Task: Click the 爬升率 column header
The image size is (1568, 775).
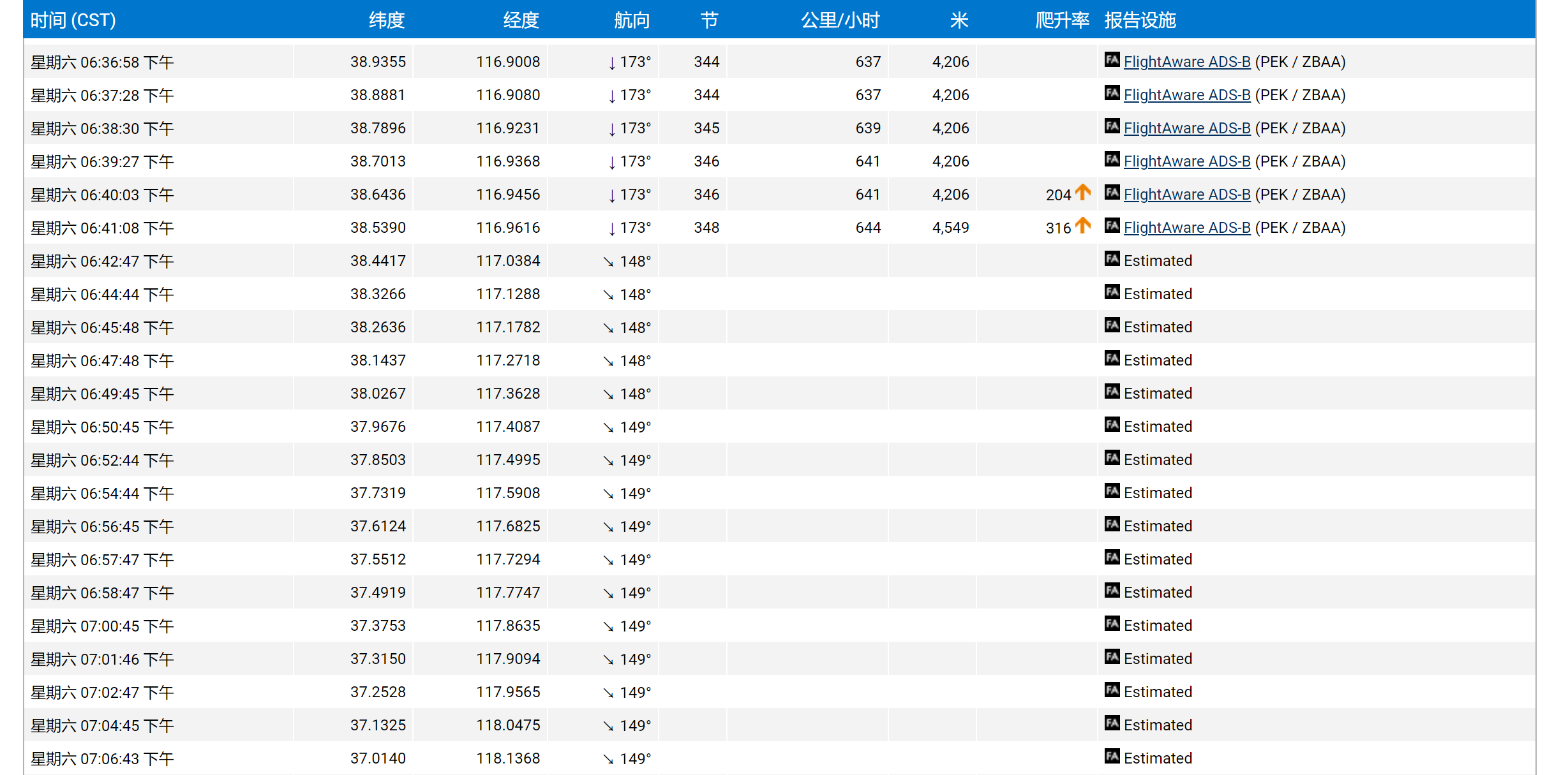Action: pos(1062,20)
